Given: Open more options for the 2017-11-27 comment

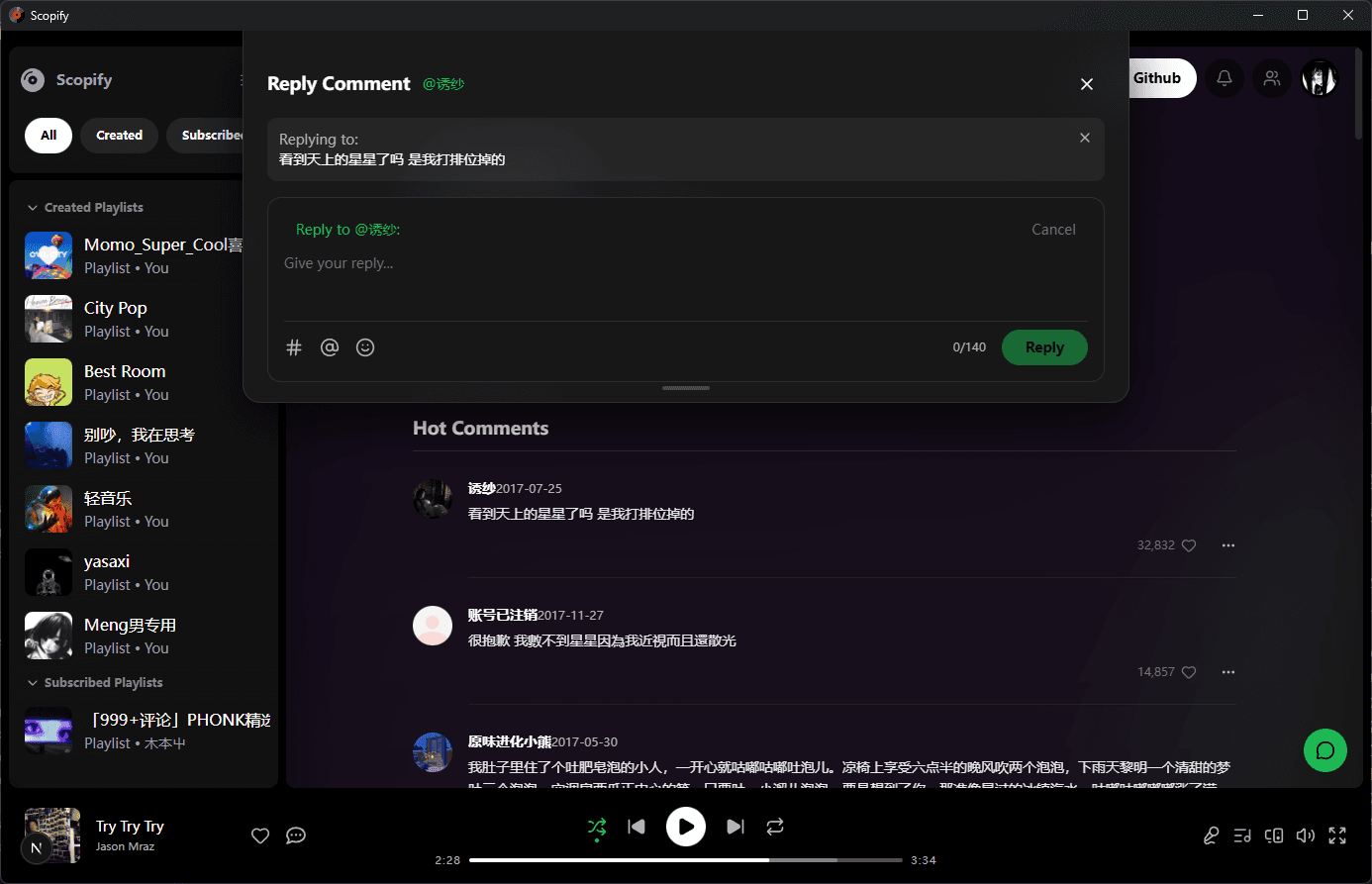Looking at the screenshot, I should pos(1228,672).
